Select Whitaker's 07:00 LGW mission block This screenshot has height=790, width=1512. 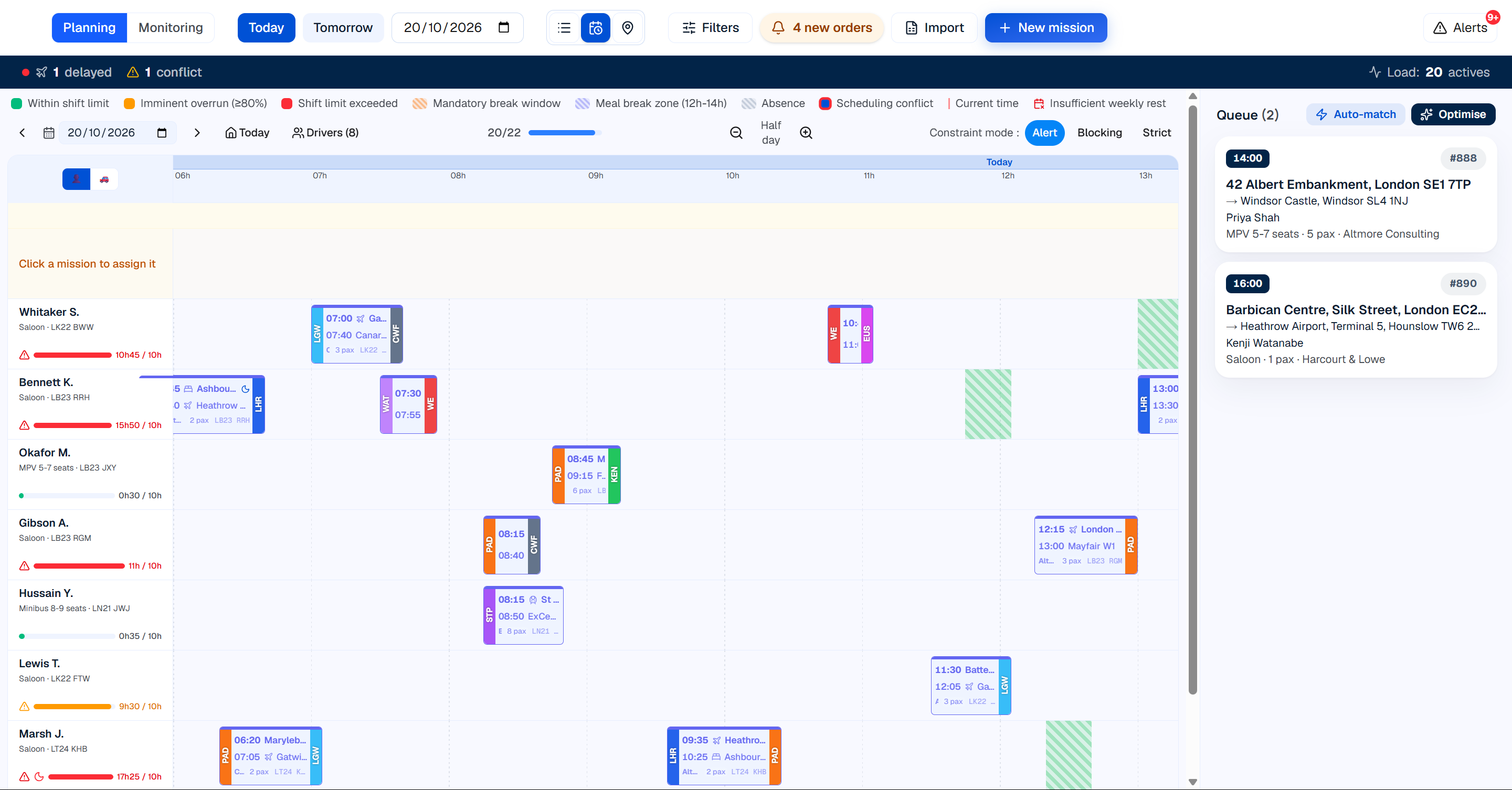click(x=357, y=334)
